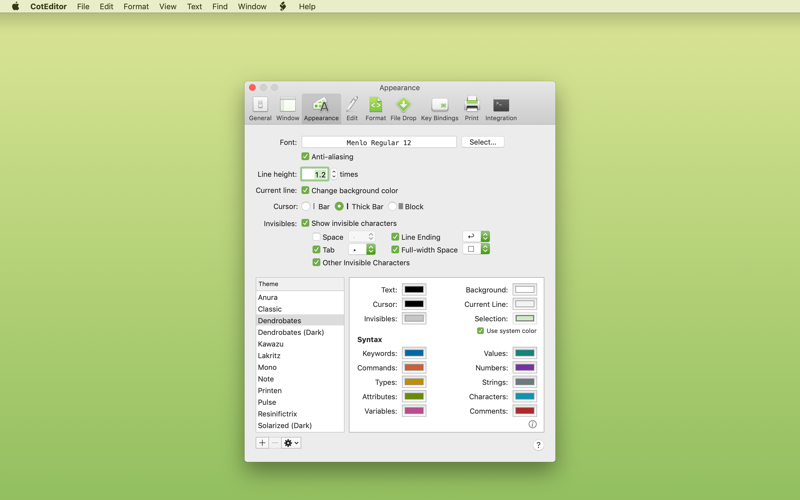
Task: Open the General preferences pane
Action: 260,109
